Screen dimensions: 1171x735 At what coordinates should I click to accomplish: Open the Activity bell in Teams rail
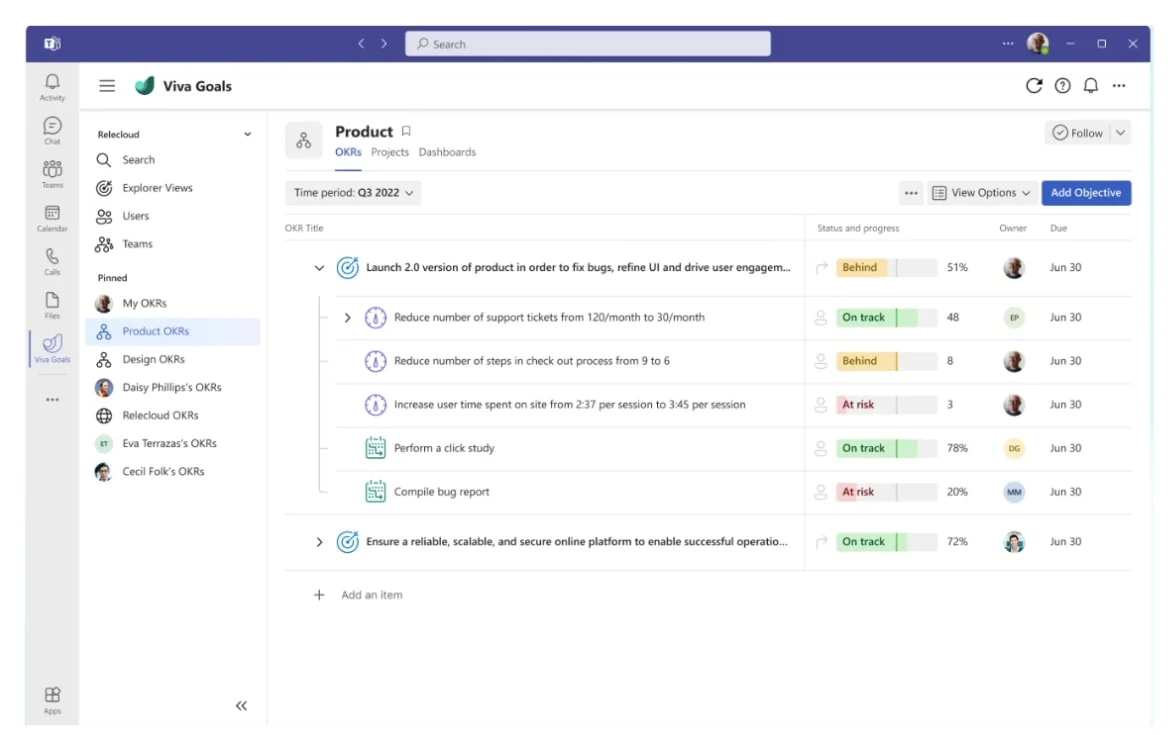(52, 87)
